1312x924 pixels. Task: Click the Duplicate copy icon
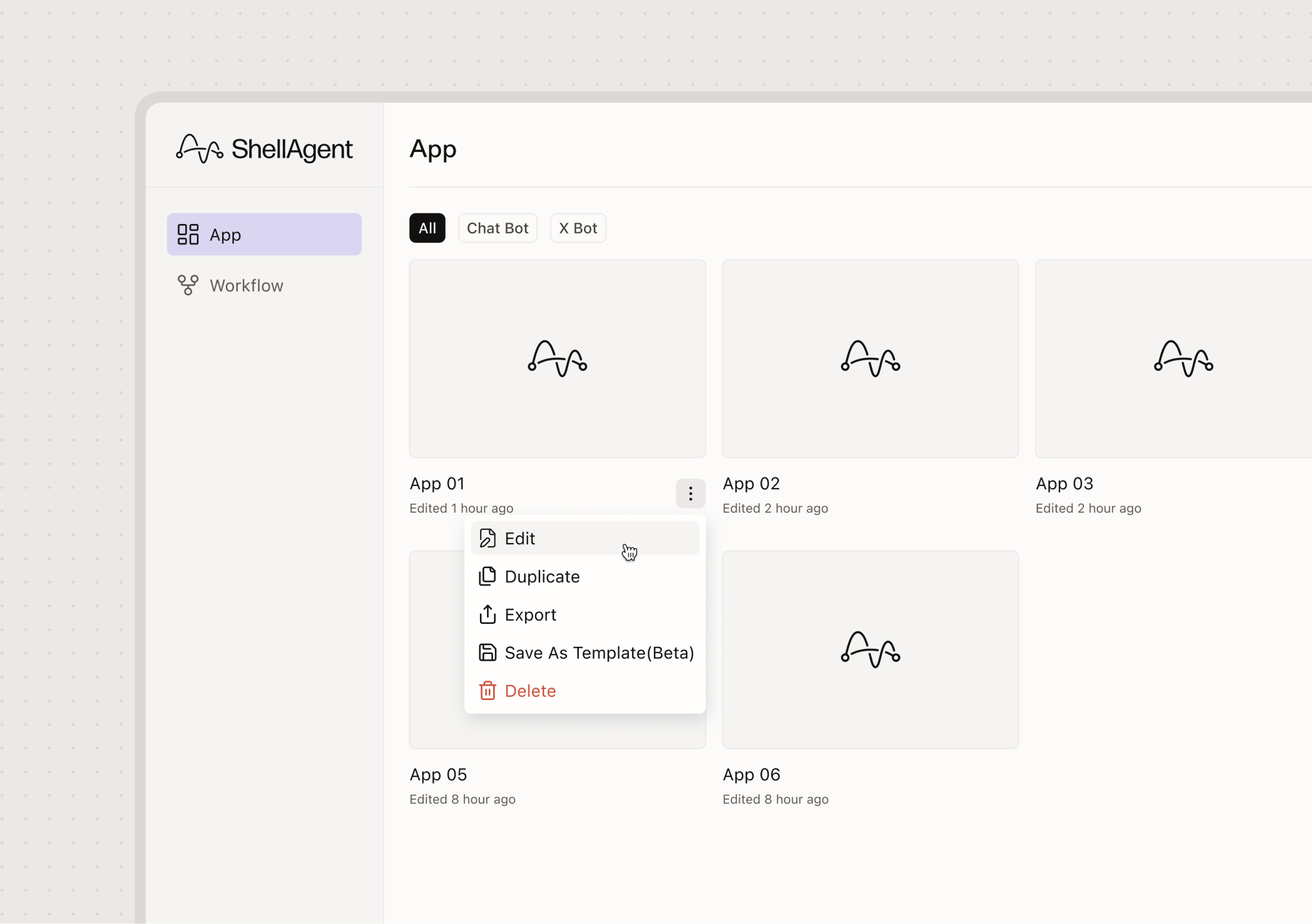[488, 576]
